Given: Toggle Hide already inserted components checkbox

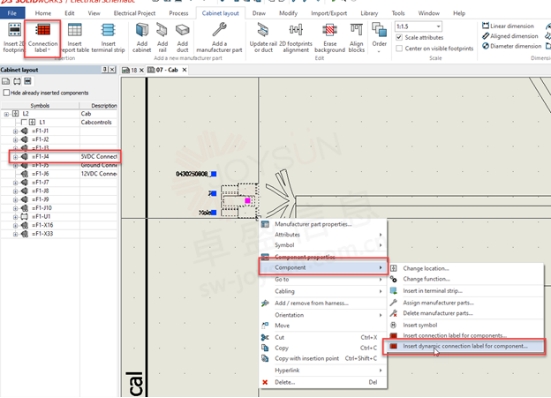Looking at the screenshot, I should [x=6, y=93].
